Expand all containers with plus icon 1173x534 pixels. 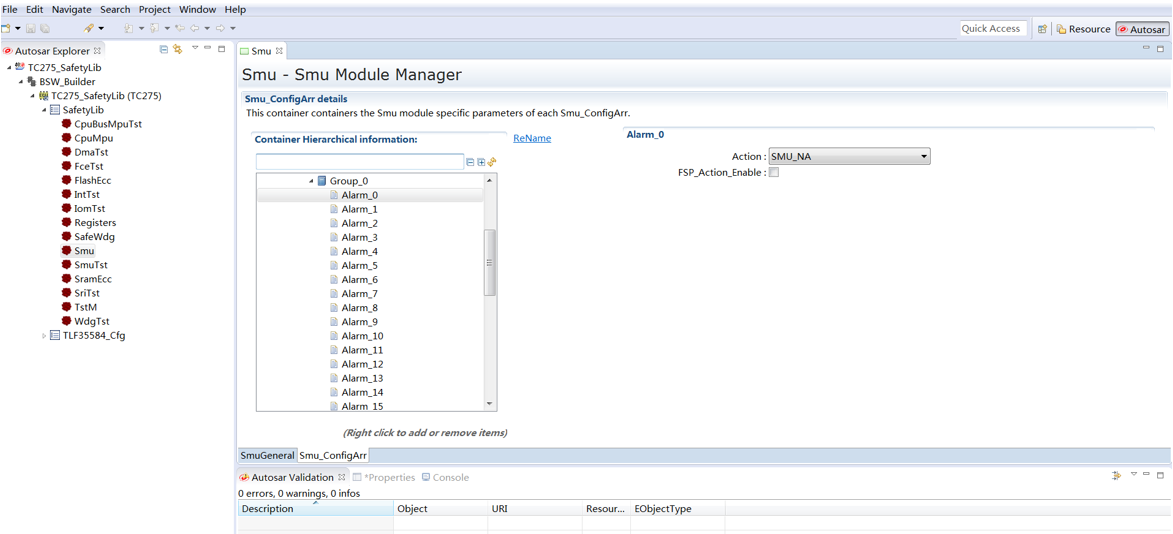click(x=481, y=162)
